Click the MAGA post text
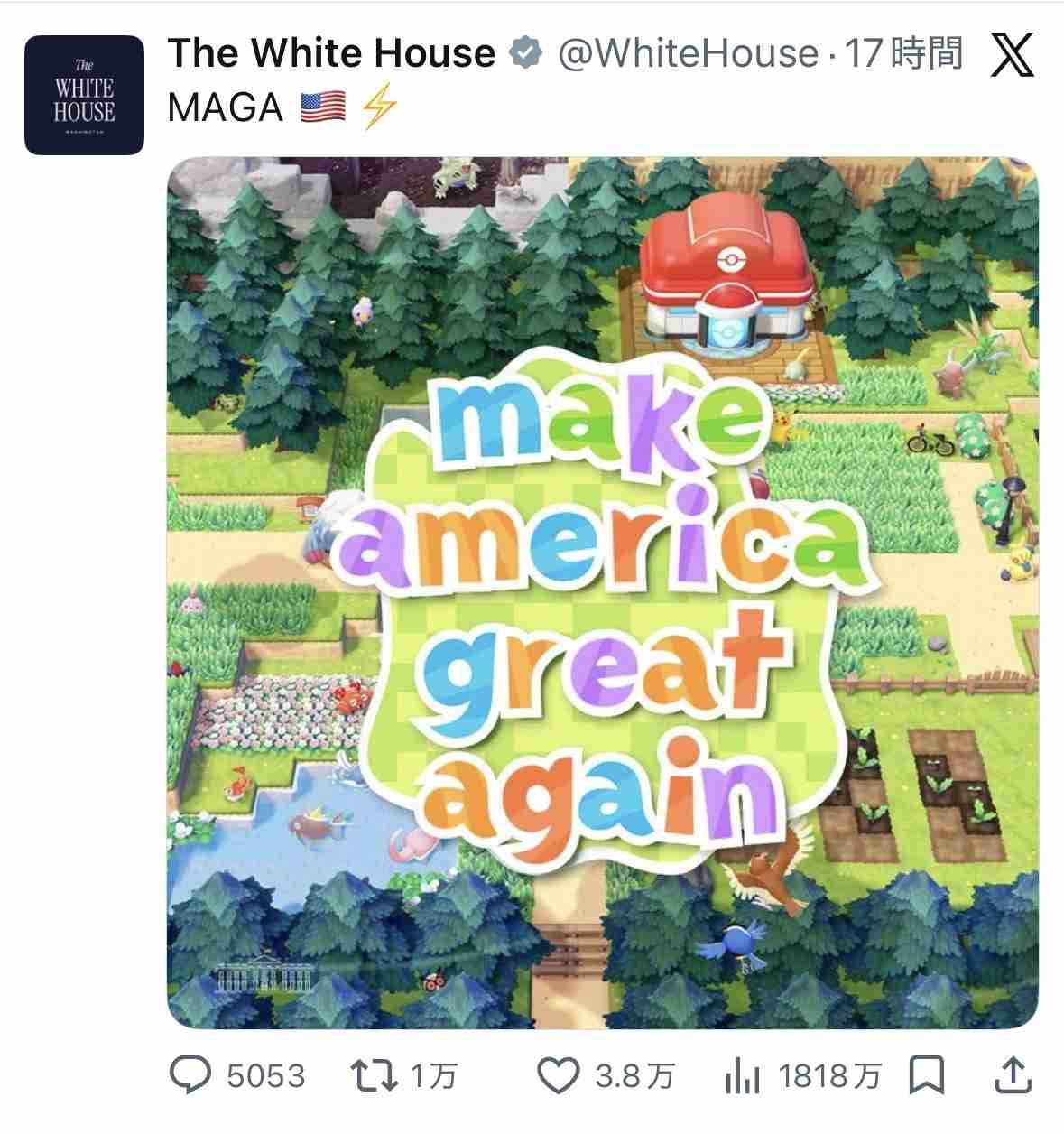This screenshot has width=1064, height=1134. [x=226, y=108]
